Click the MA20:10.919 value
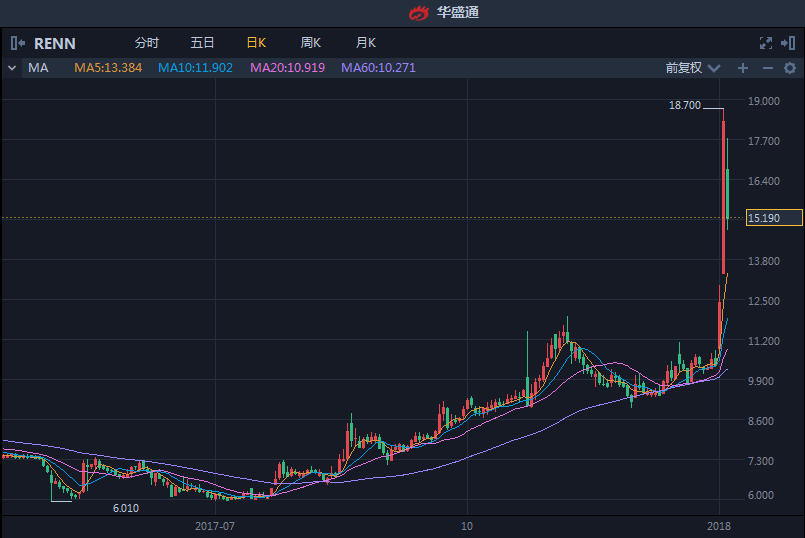 288,68
